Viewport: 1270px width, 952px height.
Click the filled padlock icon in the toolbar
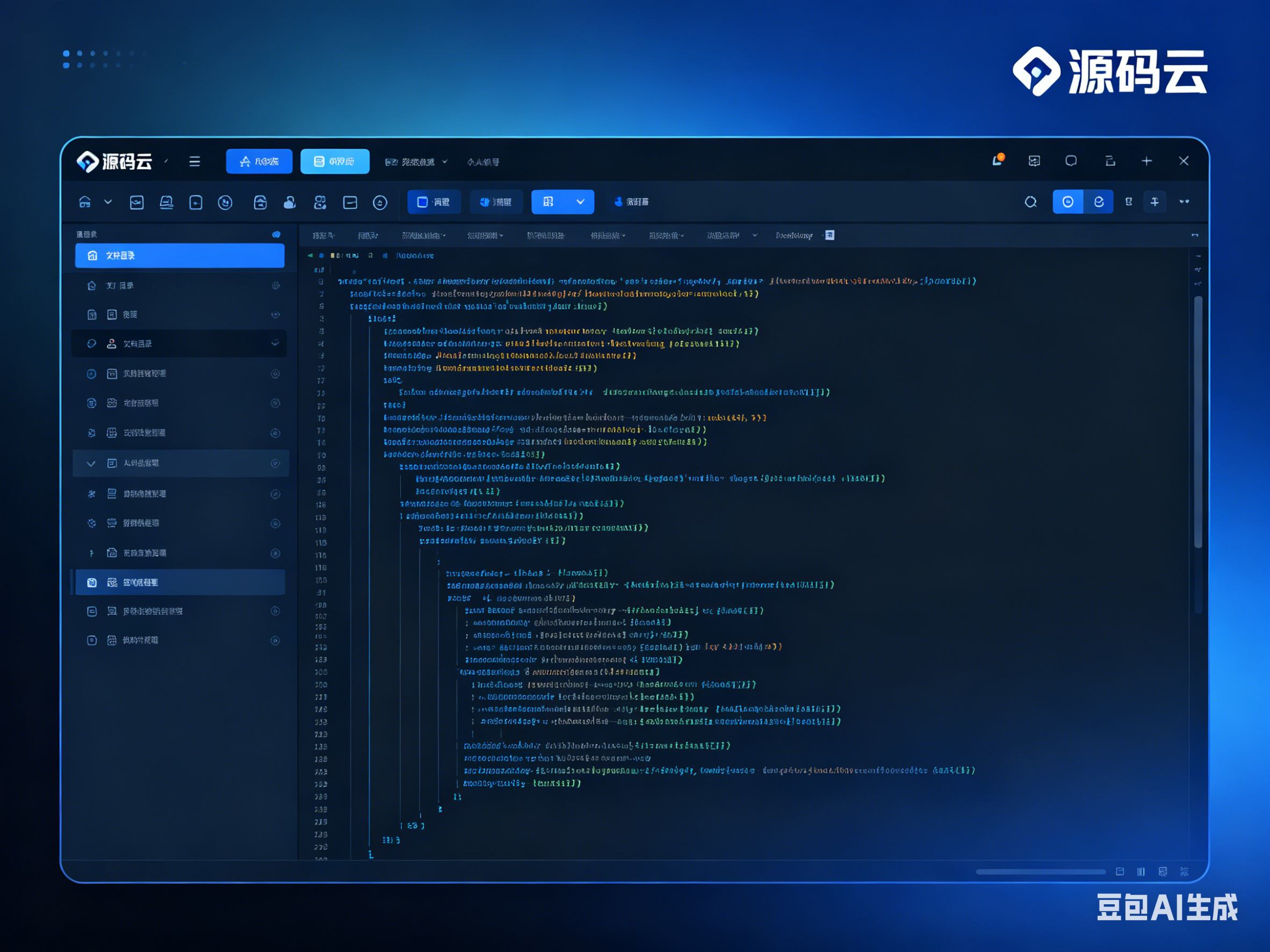pyautogui.click(x=290, y=202)
